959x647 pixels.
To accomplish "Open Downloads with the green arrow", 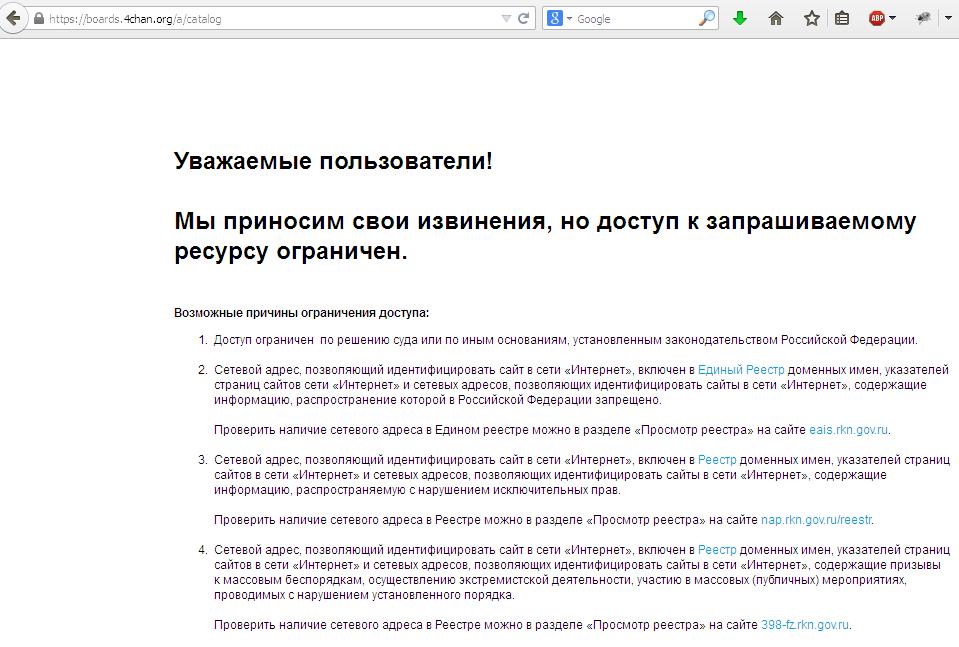I will (x=740, y=18).
